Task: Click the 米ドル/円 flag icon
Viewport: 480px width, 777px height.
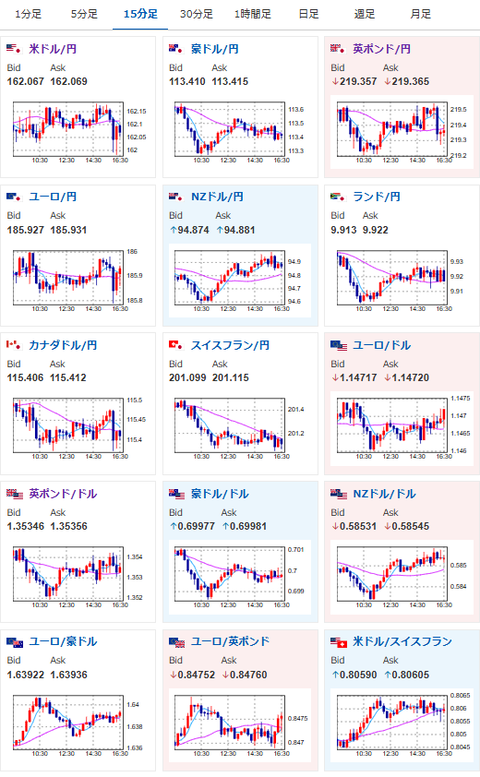Action: pyautogui.click(x=13, y=49)
